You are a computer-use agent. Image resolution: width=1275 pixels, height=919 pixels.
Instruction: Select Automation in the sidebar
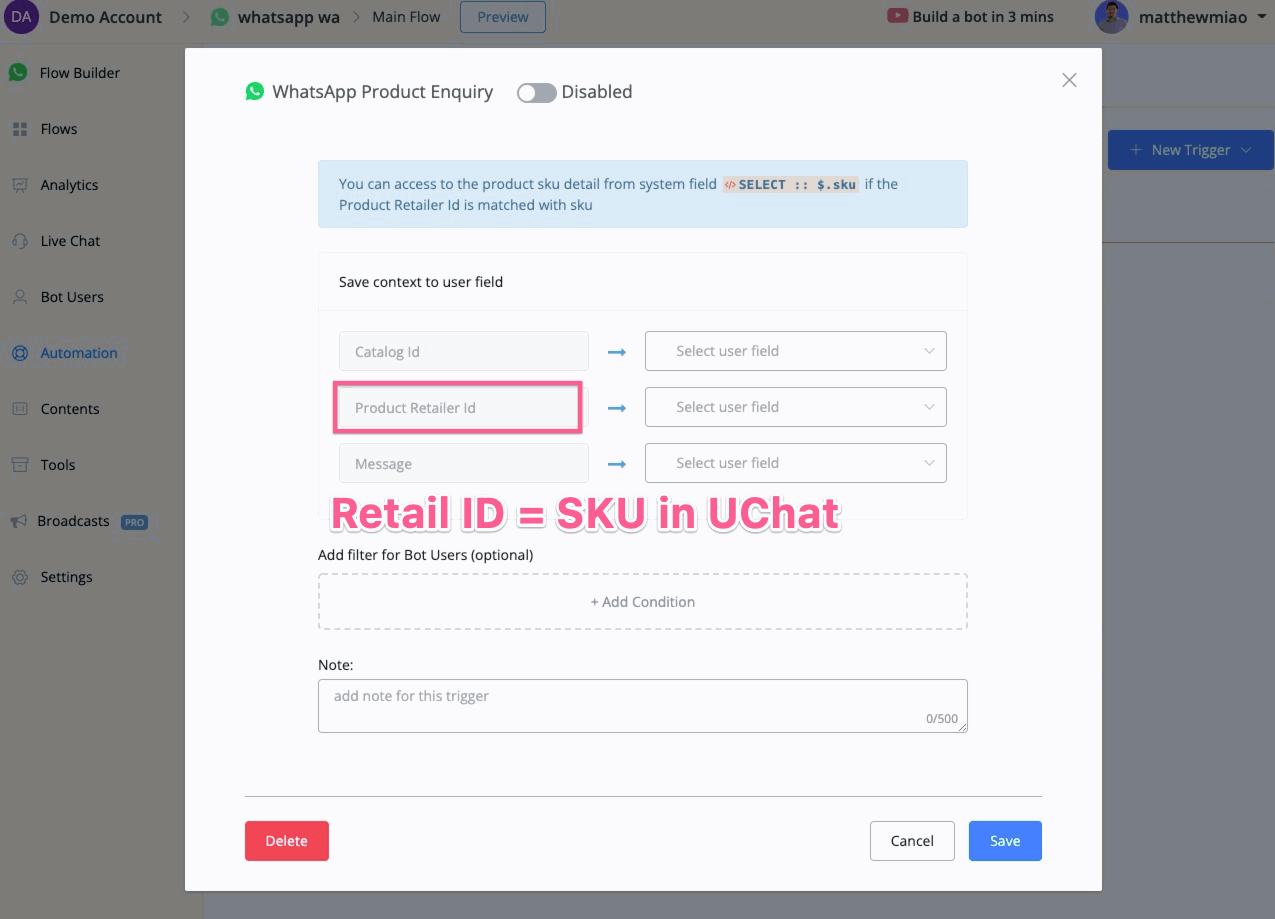click(79, 353)
